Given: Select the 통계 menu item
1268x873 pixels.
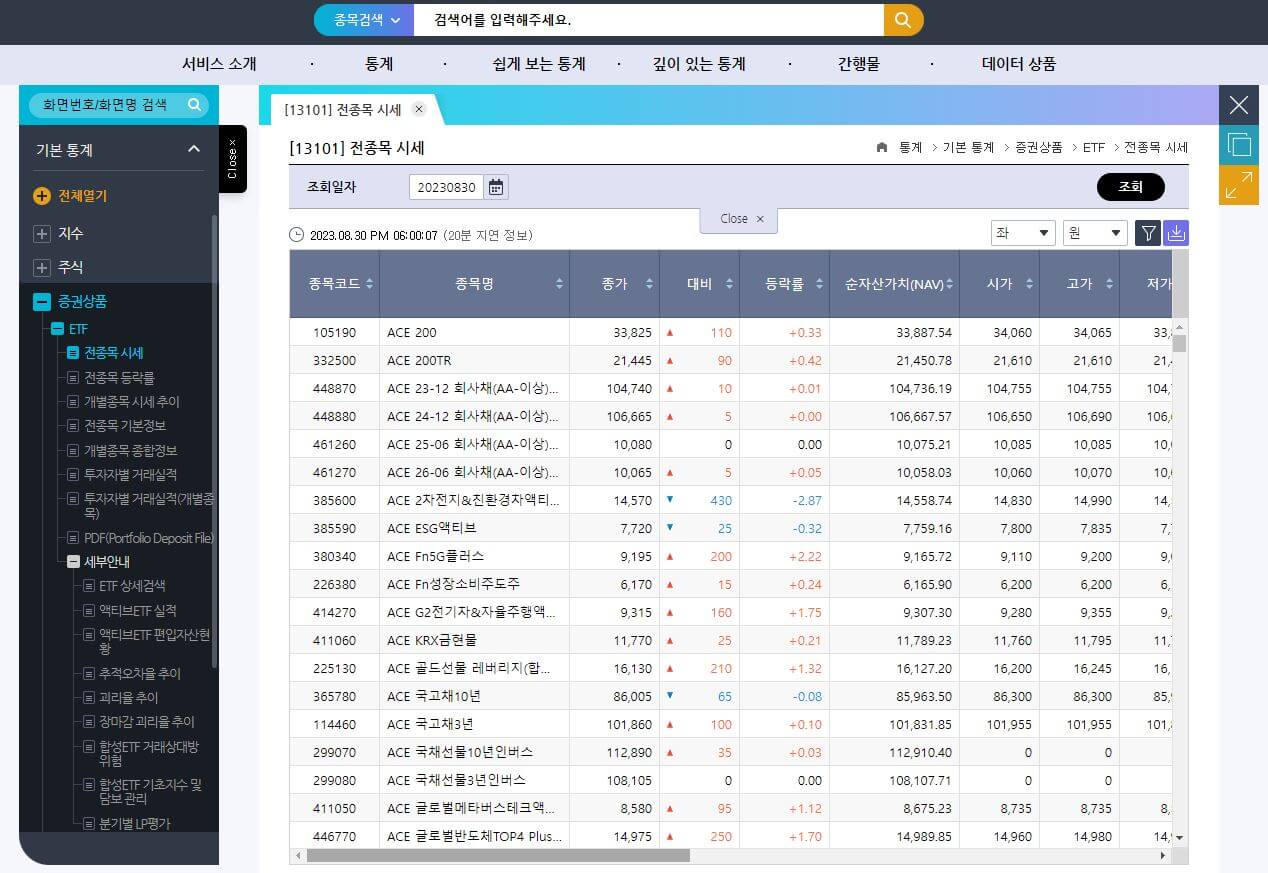Looking at the screenshot, I should pos(377,63).
